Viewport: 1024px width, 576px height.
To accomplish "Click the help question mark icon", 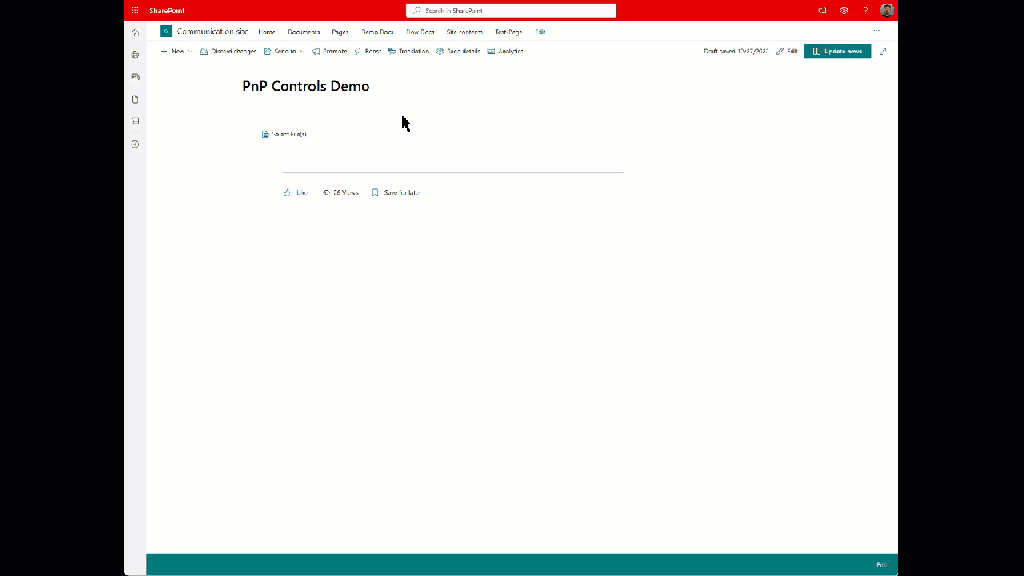I will [865, 10].
